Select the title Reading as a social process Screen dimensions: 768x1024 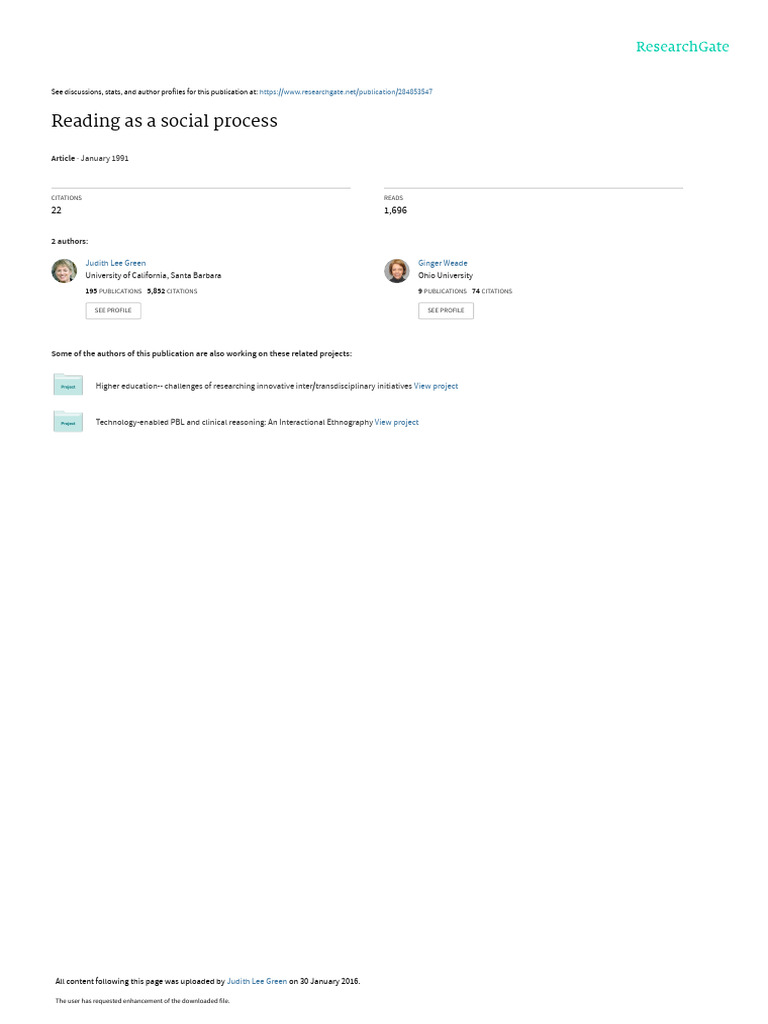point(165,121)
